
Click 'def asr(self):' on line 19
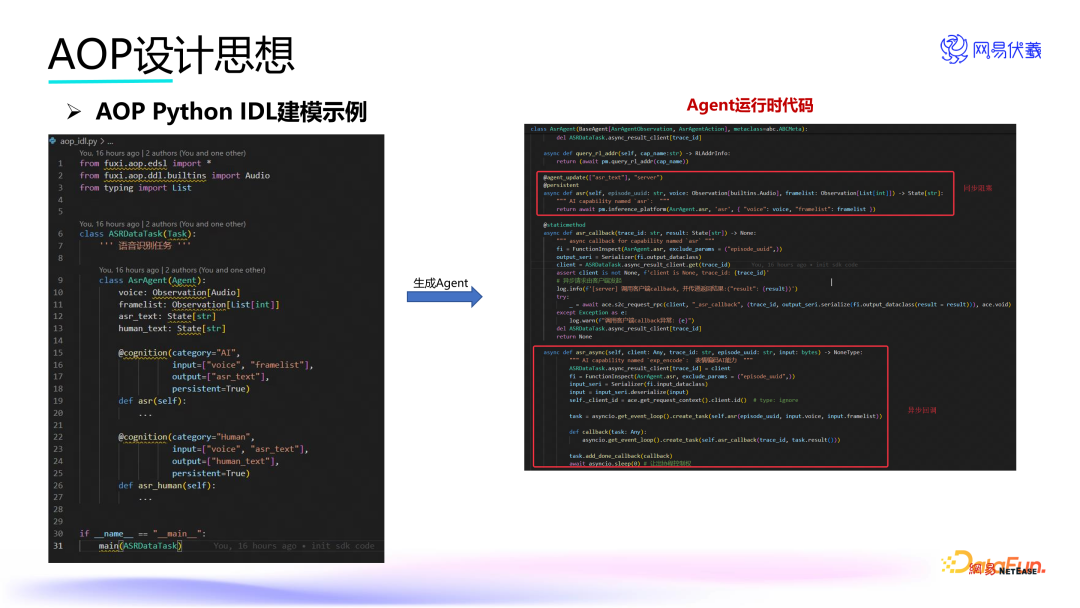tap(152, 401)
